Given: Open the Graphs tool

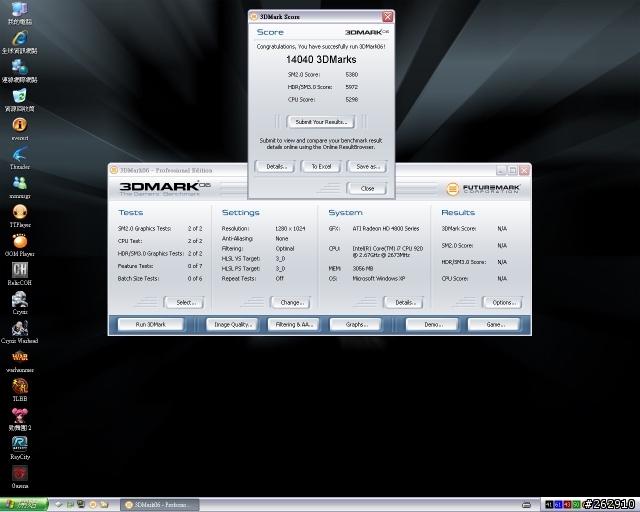Looking at the screenshot, I should [355, 325].
